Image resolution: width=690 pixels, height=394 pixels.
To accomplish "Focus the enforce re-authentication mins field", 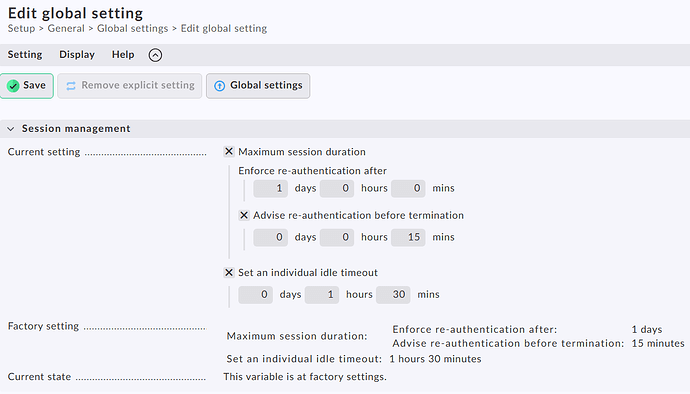I will [x=408, y=188].
